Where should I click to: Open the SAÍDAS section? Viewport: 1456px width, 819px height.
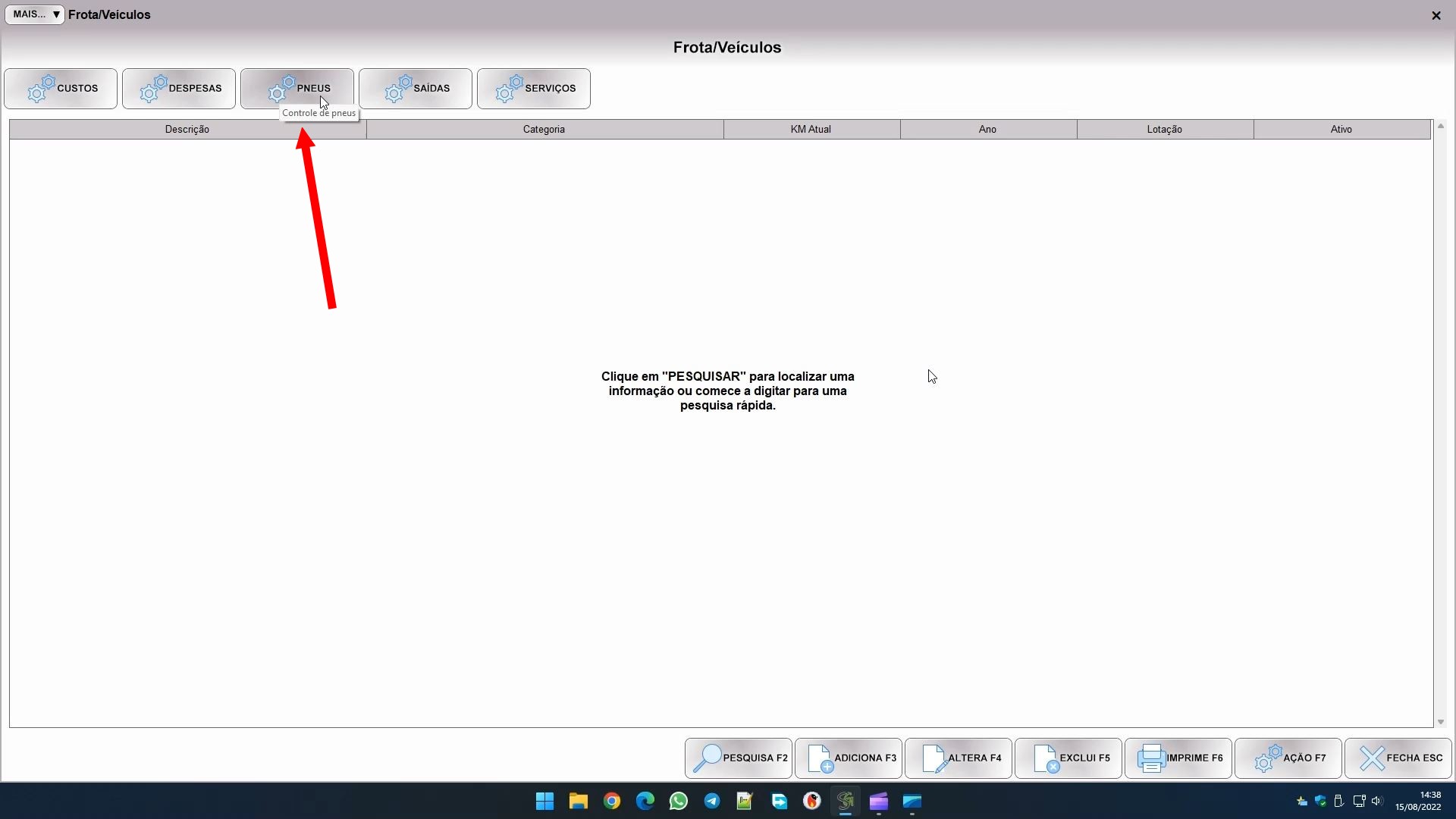point(416,89)
